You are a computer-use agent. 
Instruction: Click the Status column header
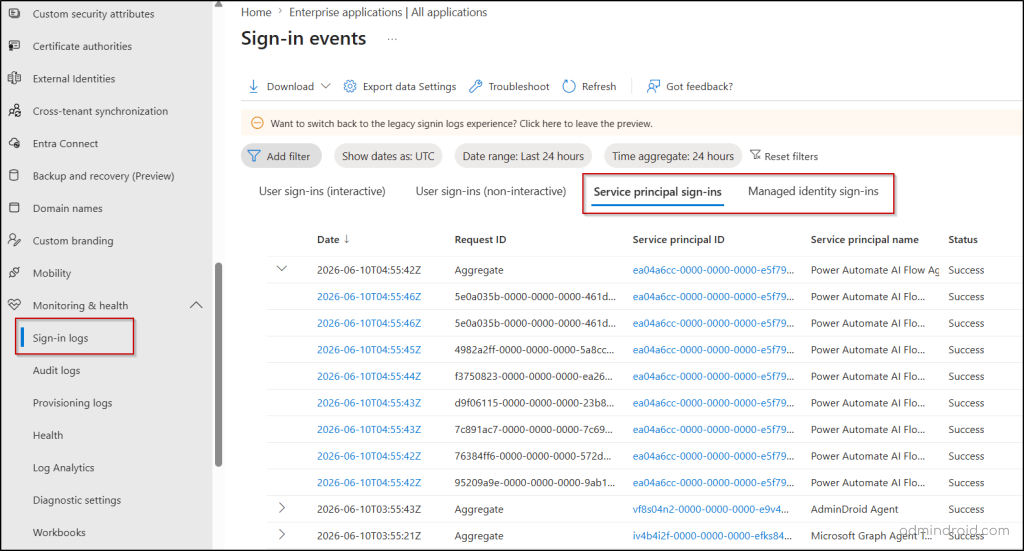pos(963,240)
